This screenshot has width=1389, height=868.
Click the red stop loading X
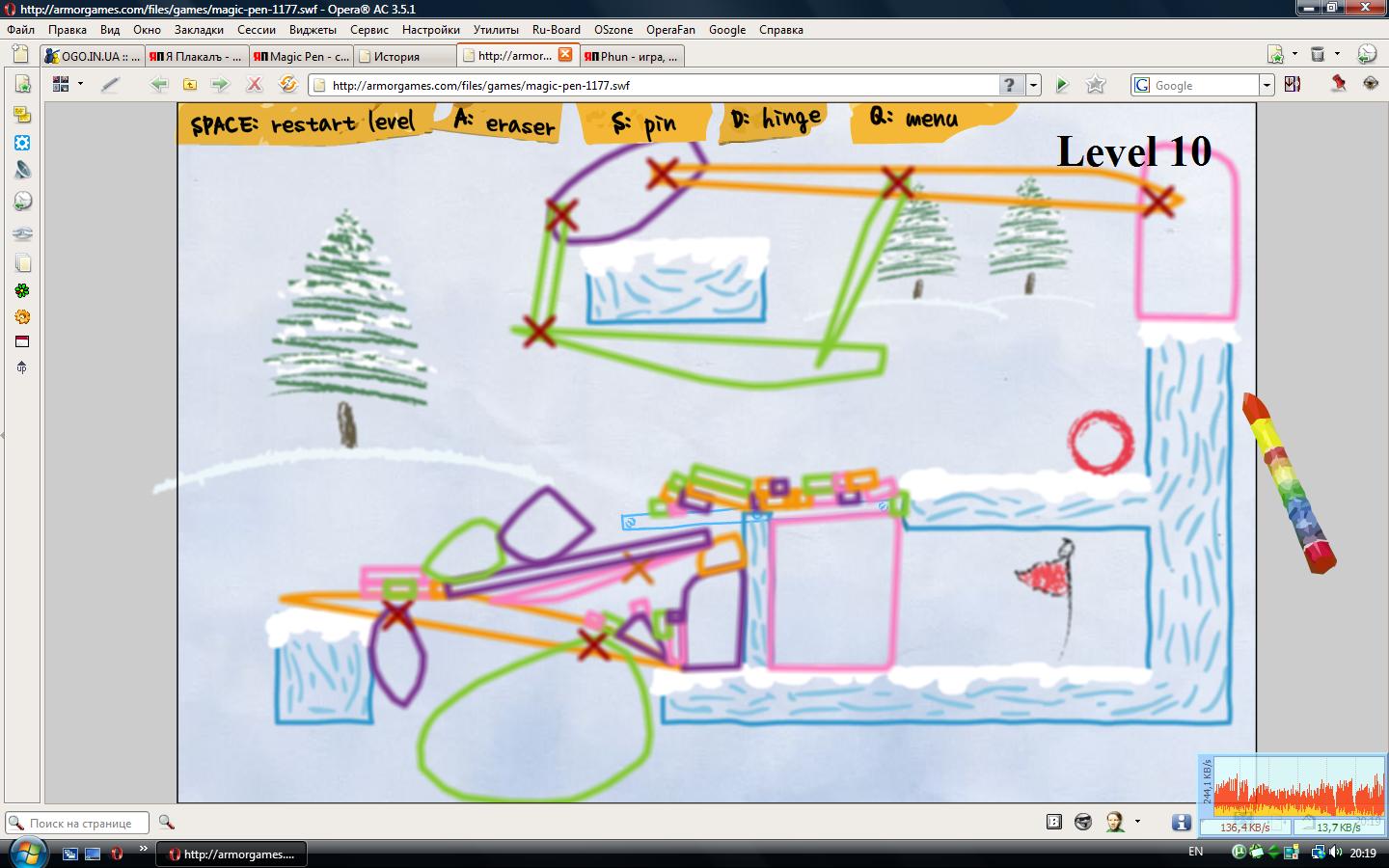pyautogui.click(x=254, y=85)
